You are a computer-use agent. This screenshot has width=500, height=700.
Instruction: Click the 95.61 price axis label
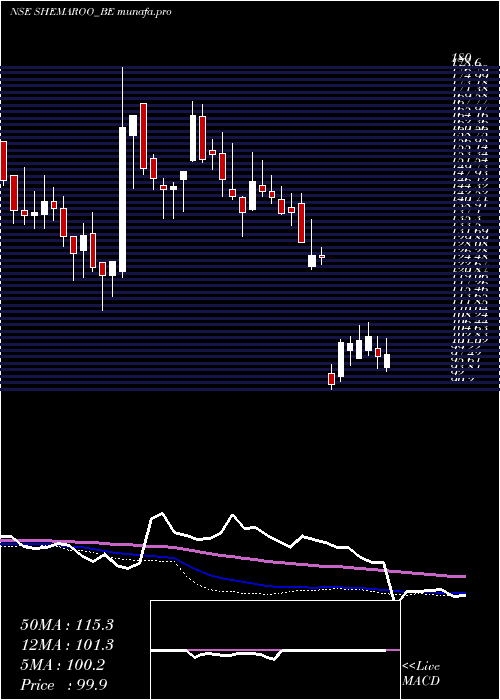click(x=469, y=360)
